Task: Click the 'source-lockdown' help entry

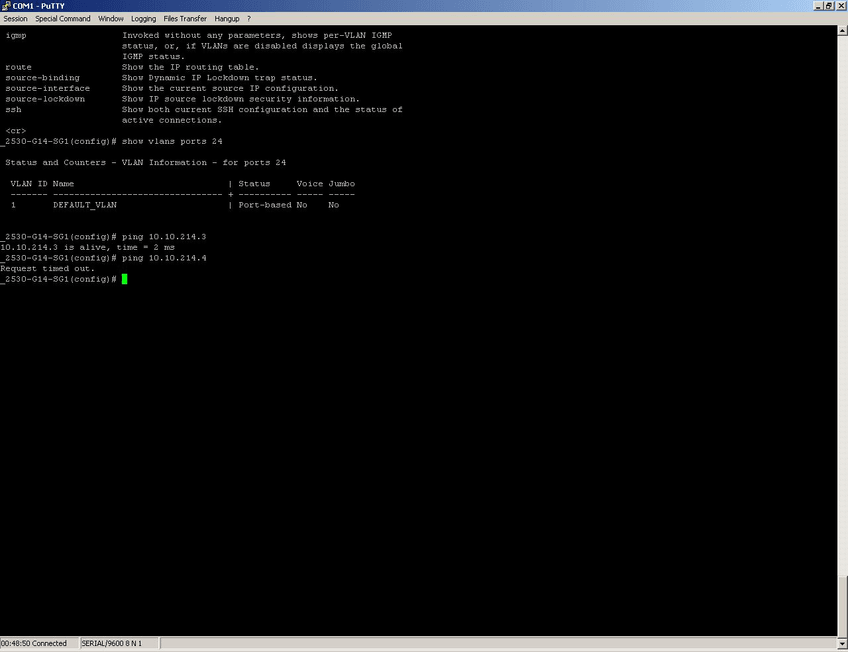Action: click(x=45, y=99)
